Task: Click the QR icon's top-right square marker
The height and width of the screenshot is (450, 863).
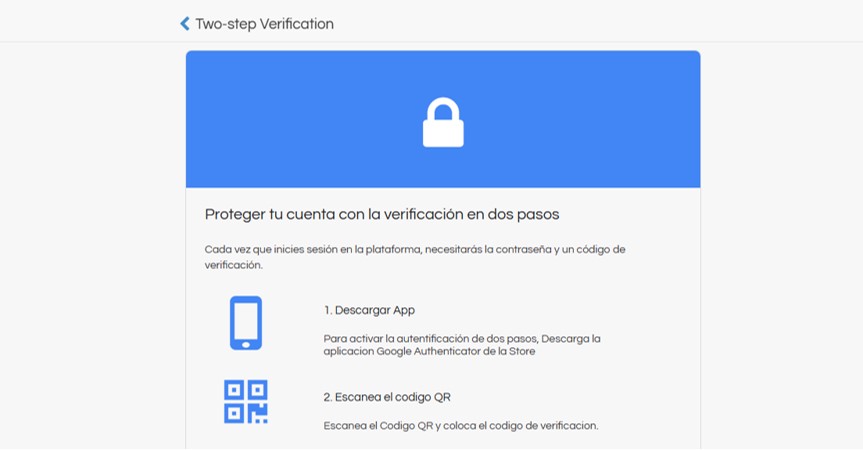Action: point(258,390)
